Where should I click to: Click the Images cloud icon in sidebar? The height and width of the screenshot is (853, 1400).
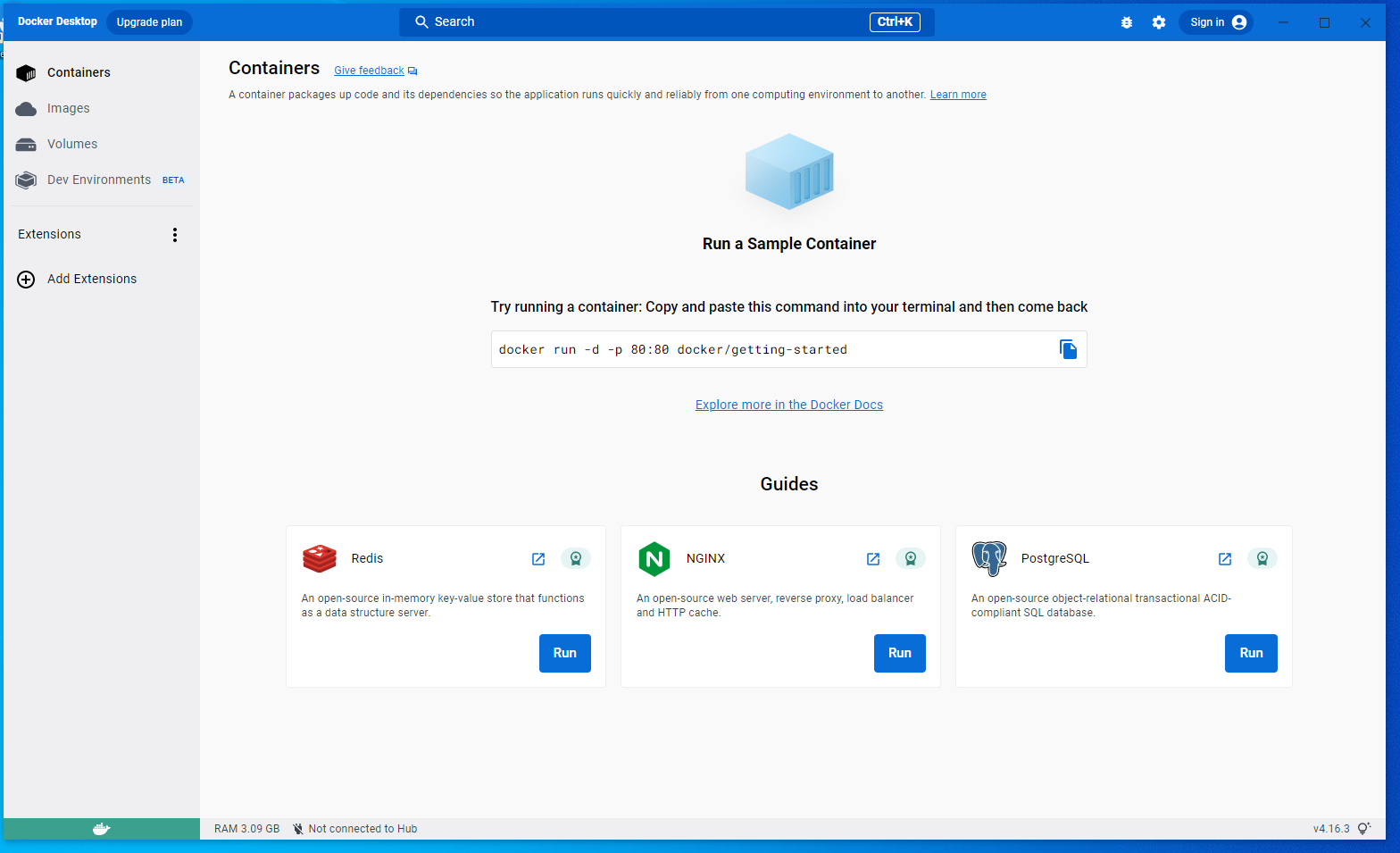(26, 109)
